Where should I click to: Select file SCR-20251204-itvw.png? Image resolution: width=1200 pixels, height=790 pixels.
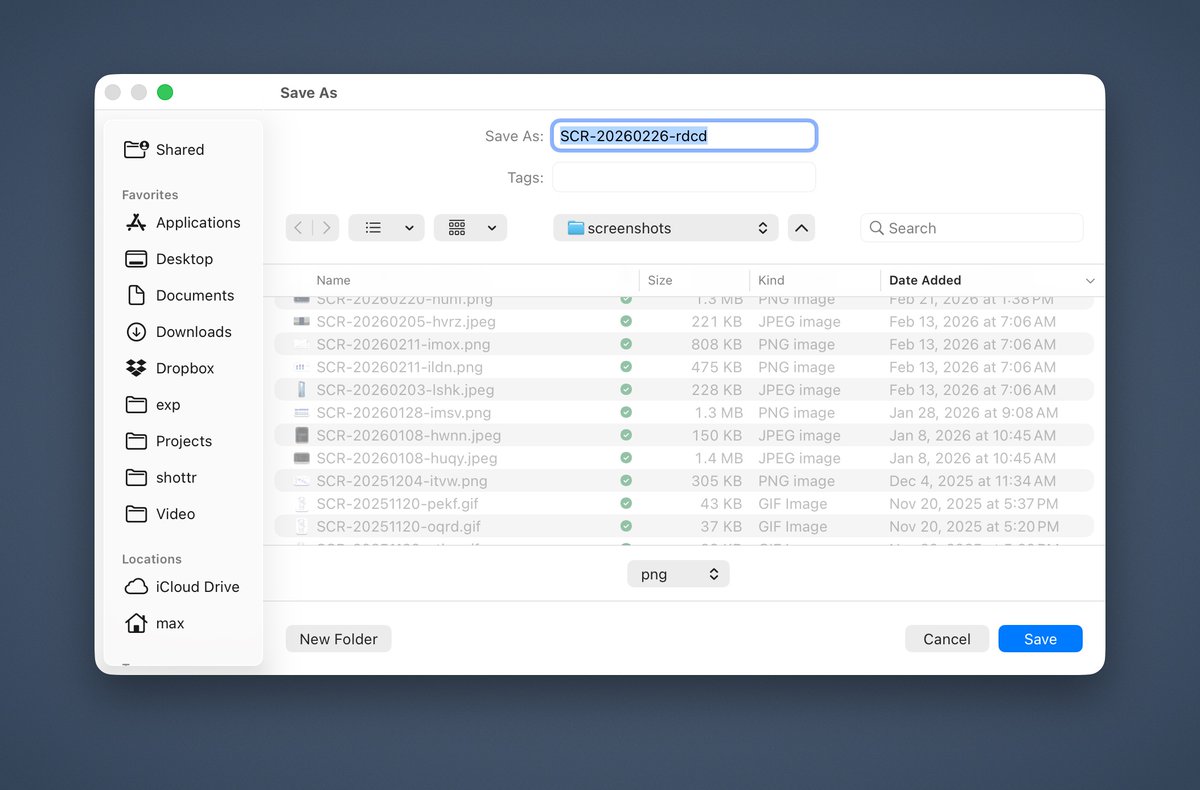(x=683, y=481)
